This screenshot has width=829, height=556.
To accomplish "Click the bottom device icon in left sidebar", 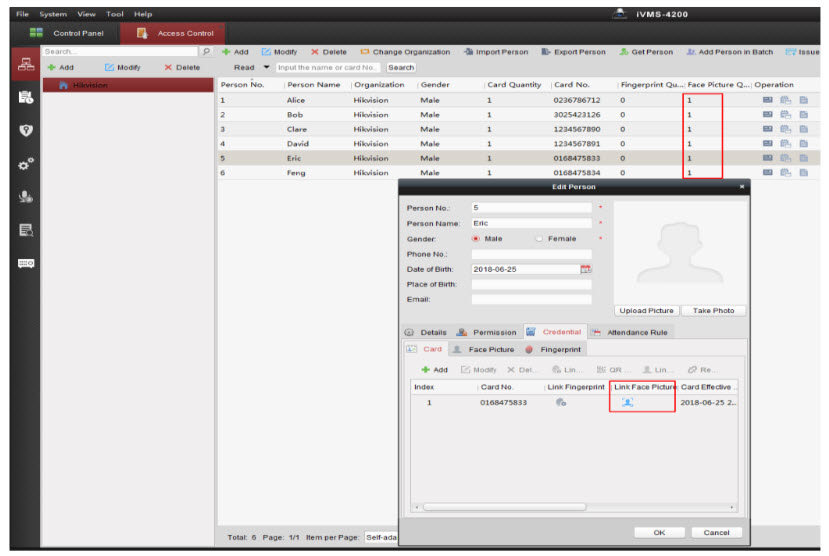I will pyautogui.click(x=20, y=263).
